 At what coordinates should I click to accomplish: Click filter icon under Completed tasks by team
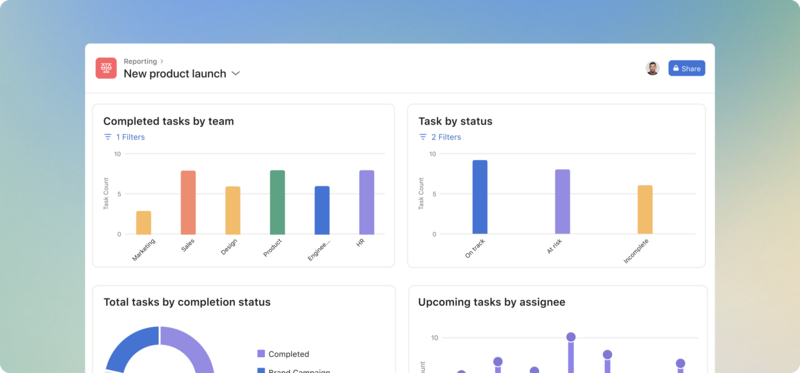coord(108,137)
